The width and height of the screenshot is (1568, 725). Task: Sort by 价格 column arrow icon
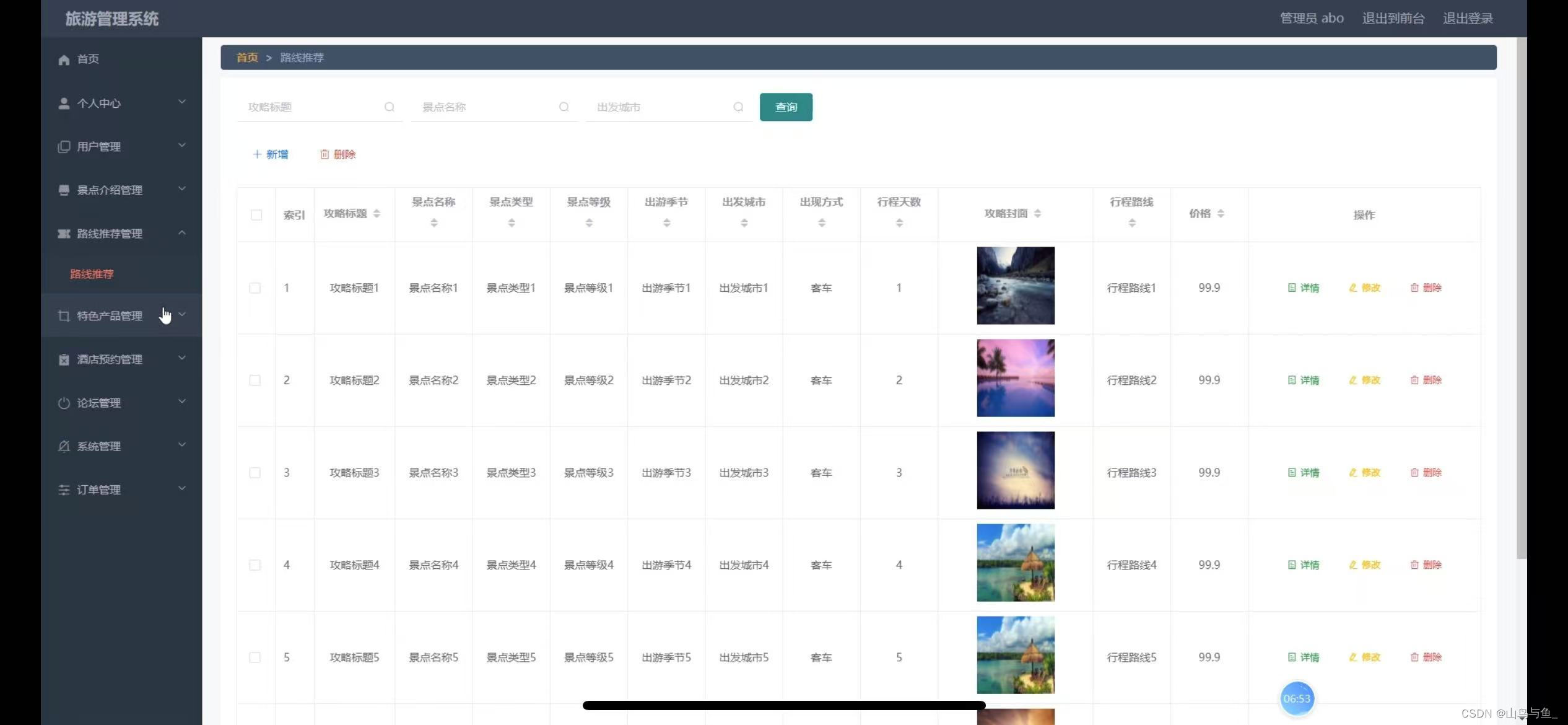[x=1221, y=214]
